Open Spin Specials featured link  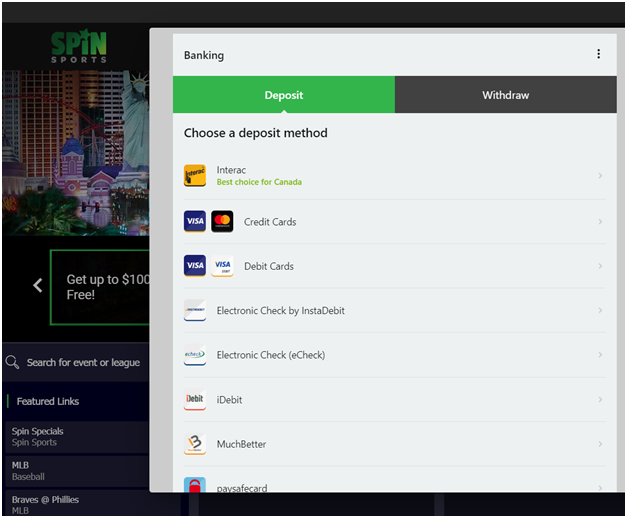(76, 437)
